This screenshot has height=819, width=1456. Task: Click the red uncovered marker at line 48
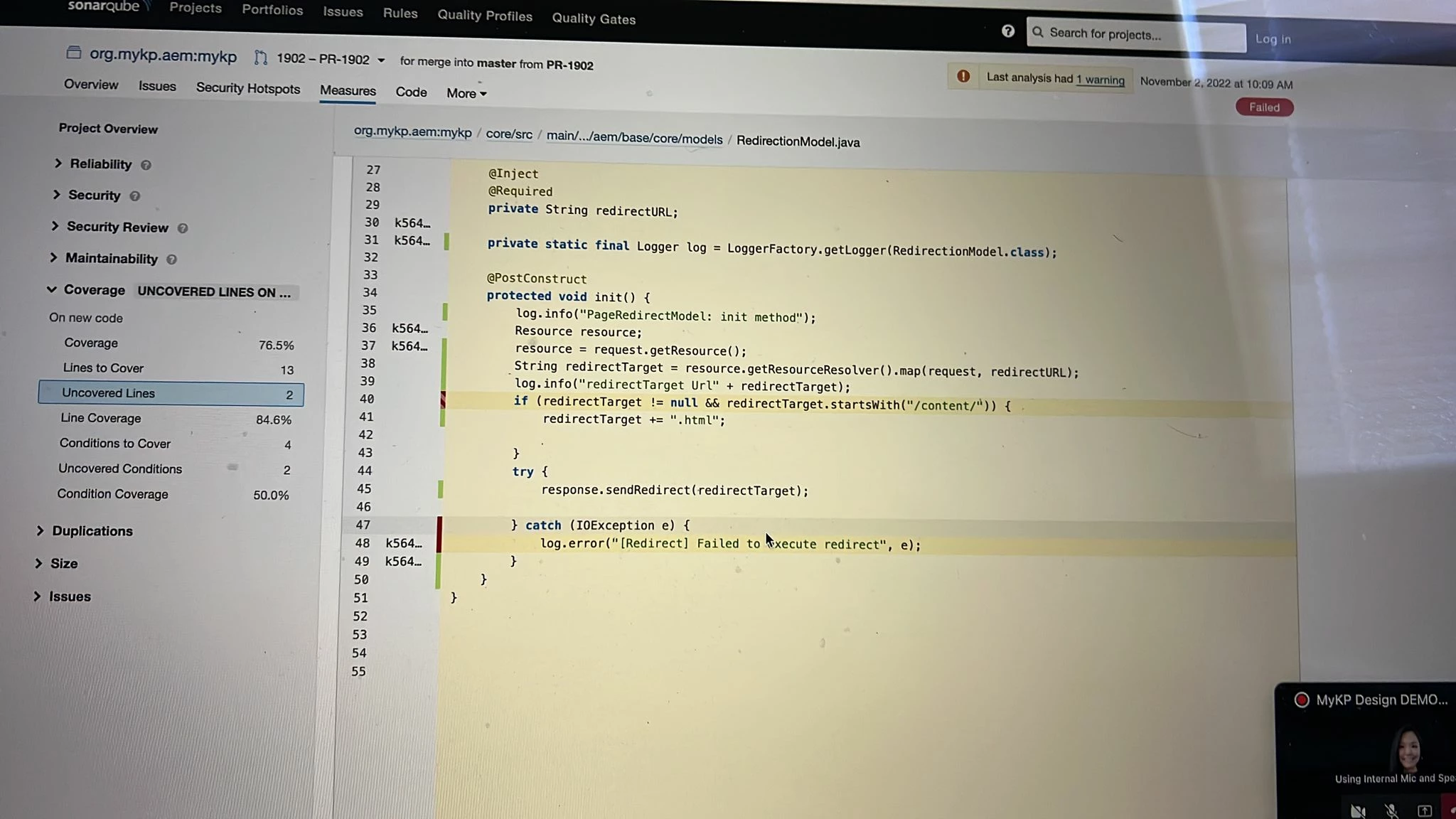pyautogui.click(x=439, y=543)
